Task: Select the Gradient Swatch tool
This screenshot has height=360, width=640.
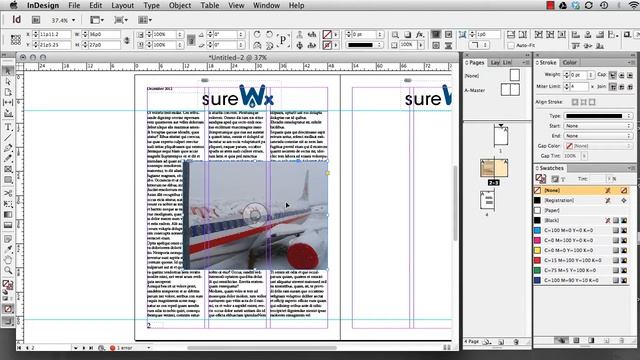Action: (x=8, y=214)
